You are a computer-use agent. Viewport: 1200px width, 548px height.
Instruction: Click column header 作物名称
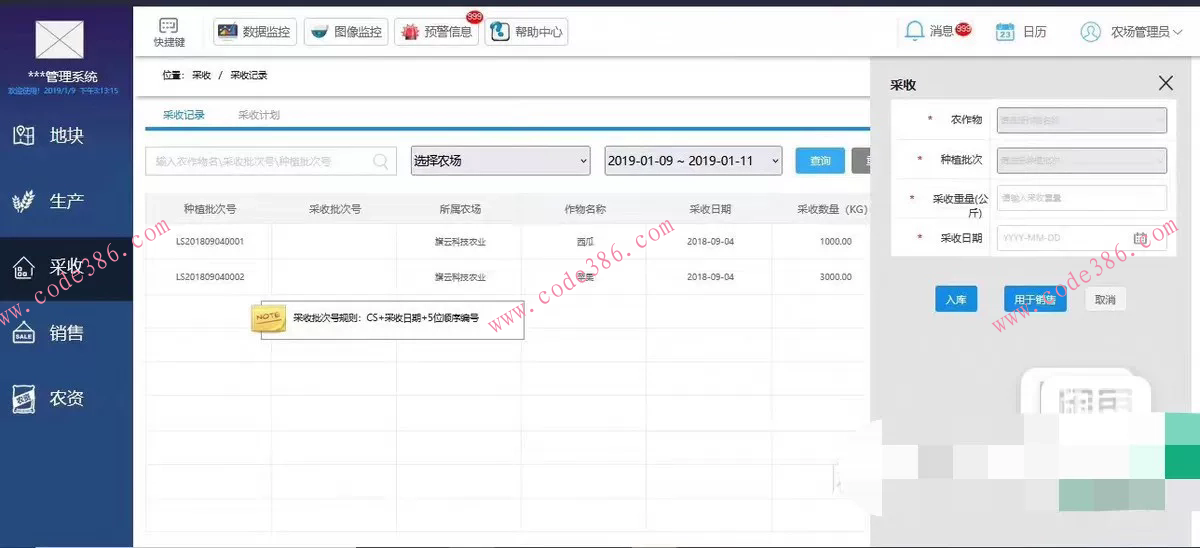[585, 210]
